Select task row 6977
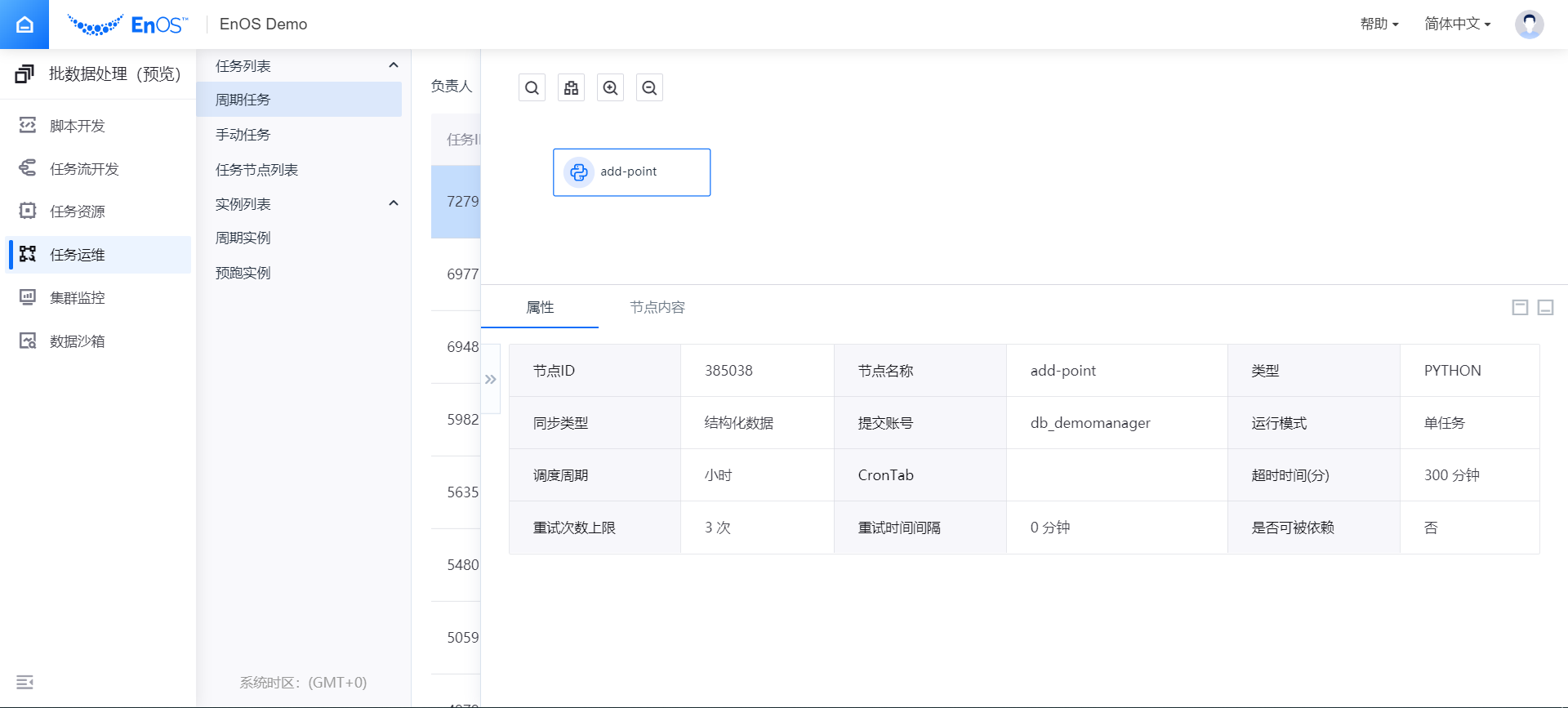Image resolution: width=1568 pixels, height=708 pixels. coord(456,274)
